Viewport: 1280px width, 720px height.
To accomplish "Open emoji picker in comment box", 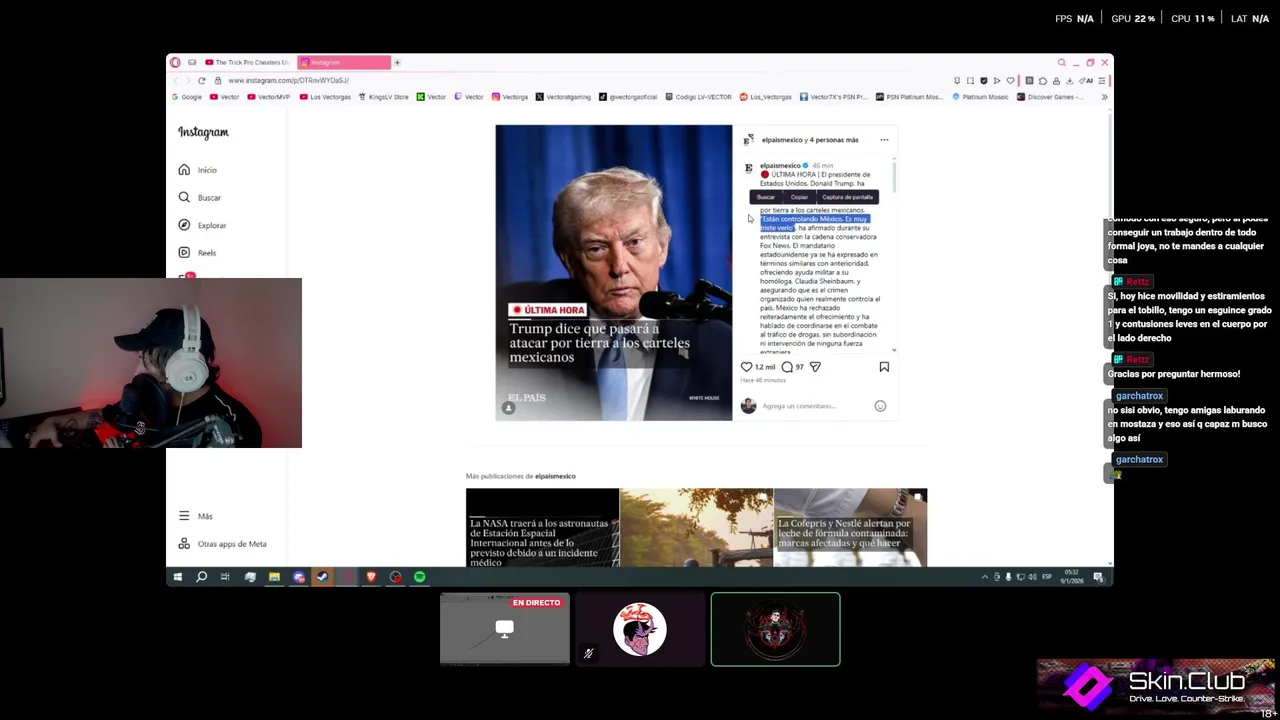I will tap(880, 406).
